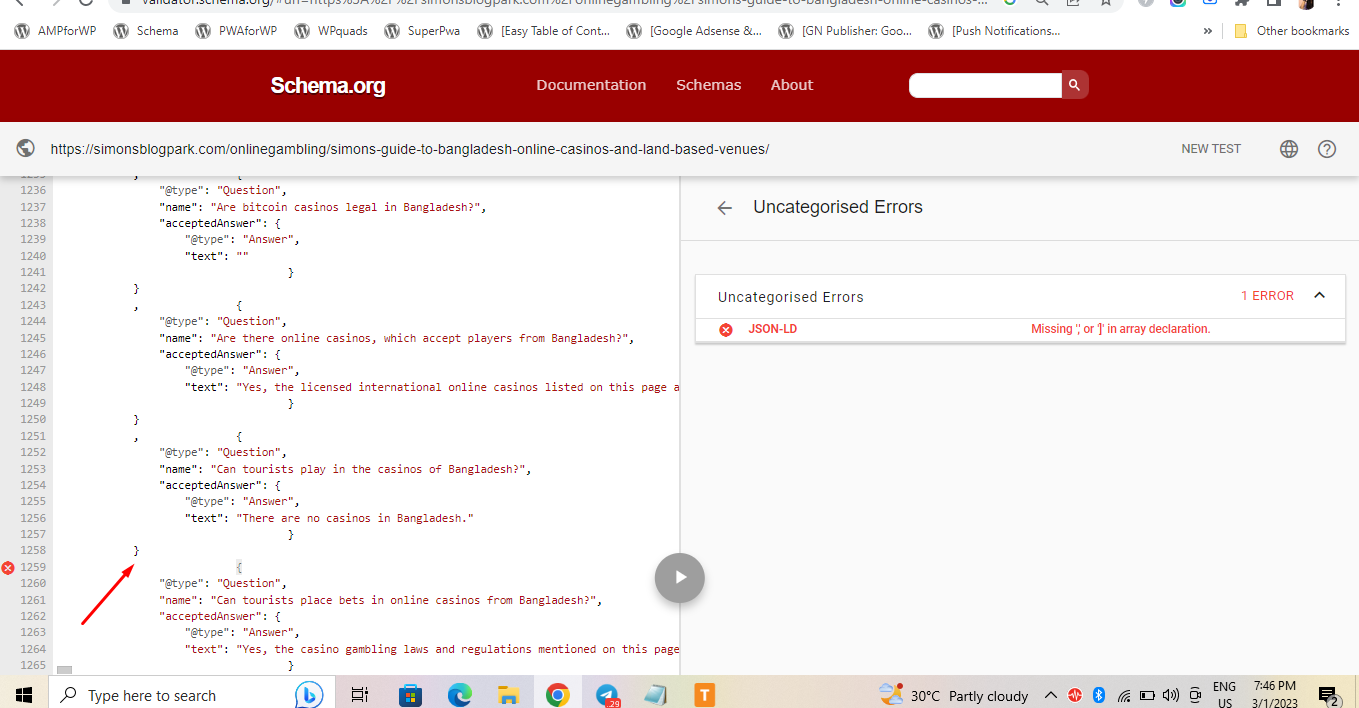Click the red search magnifier button
Image resolution: width=1359 pixels, height=708 pixels.
1075,85
